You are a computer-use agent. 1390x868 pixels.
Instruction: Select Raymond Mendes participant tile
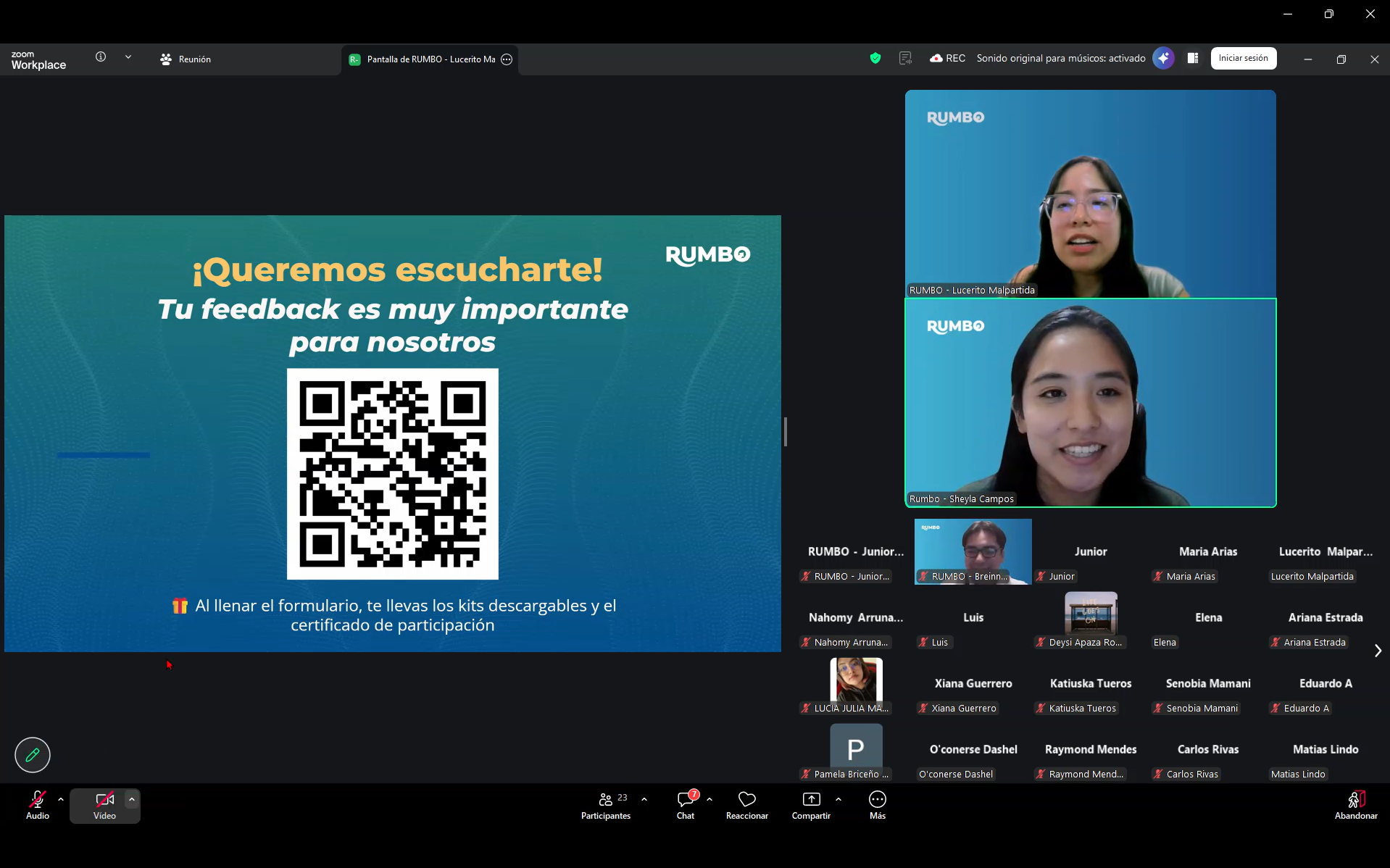1091,750
